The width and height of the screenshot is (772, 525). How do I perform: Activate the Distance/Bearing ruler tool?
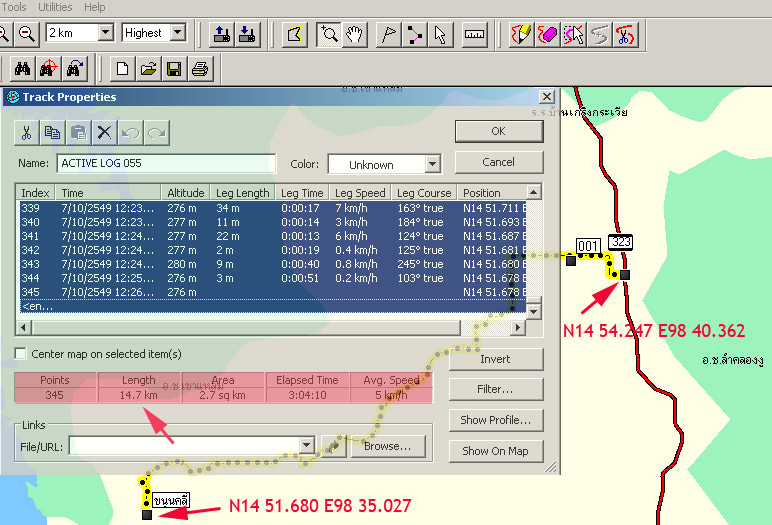pyautogui.click(x=474, y=34)
